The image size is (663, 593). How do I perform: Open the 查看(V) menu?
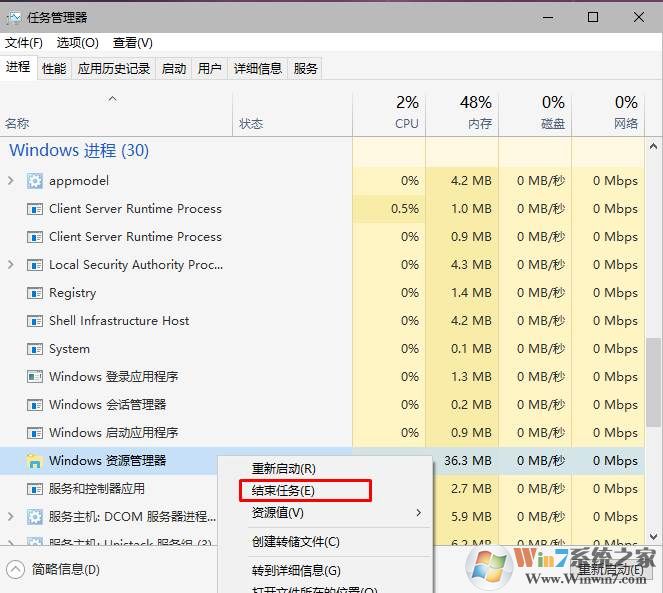click(x=132, y=43)
